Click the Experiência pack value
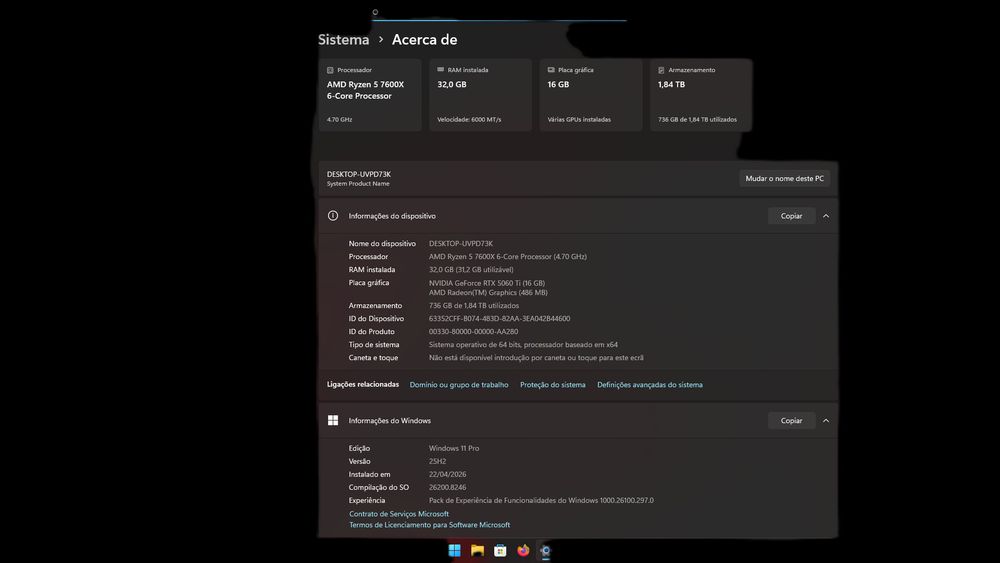This screenshot has height=563, width=1000. pyautogui.click(x=541, y=501)
